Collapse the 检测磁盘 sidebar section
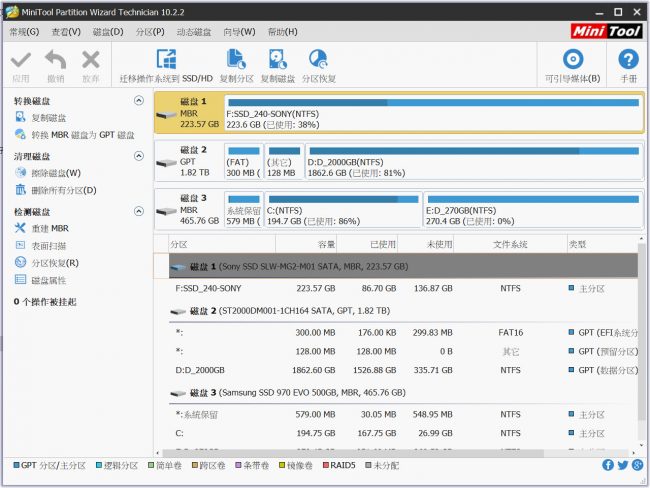650x488 pixels. click(x=138, y=212)
